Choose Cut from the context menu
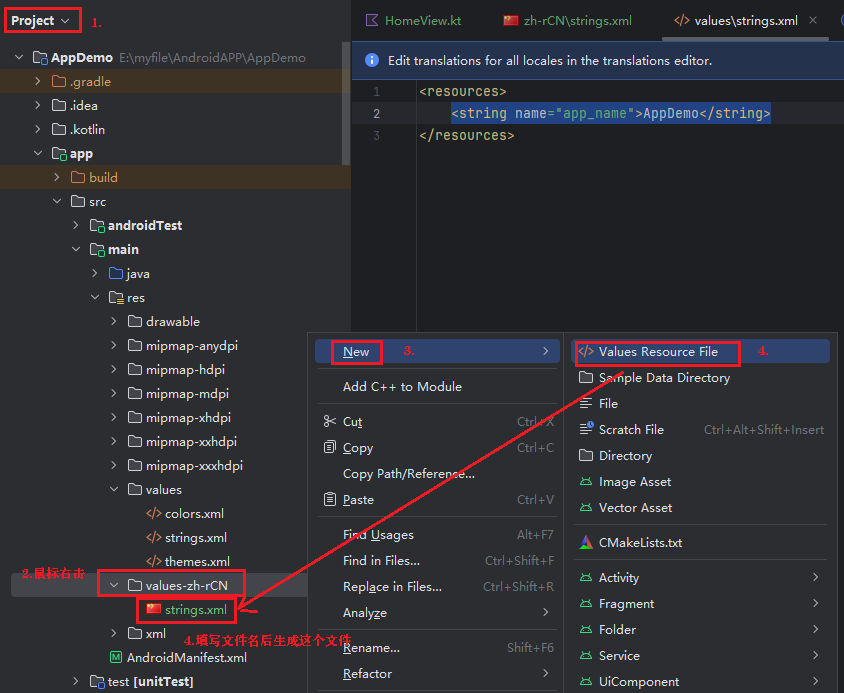Image resolution: width=844 pixels, height=693 pixels. [438, 422]
